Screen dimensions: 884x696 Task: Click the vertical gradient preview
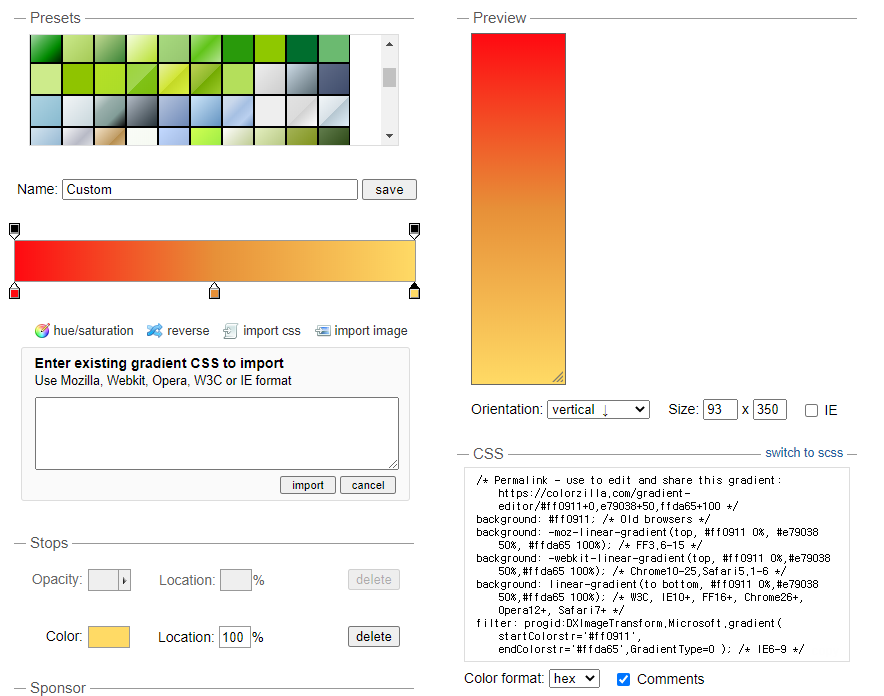pyautogui.click(x=518, y=209)
